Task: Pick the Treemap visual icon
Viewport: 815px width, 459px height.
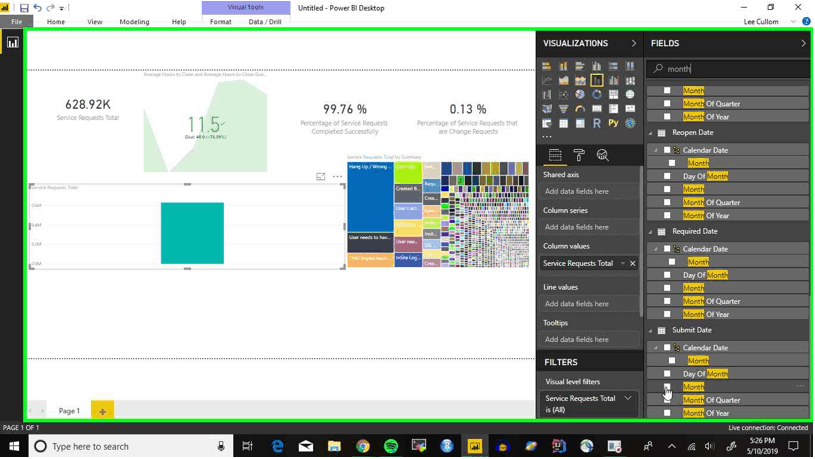Action: tap(613, 95)
